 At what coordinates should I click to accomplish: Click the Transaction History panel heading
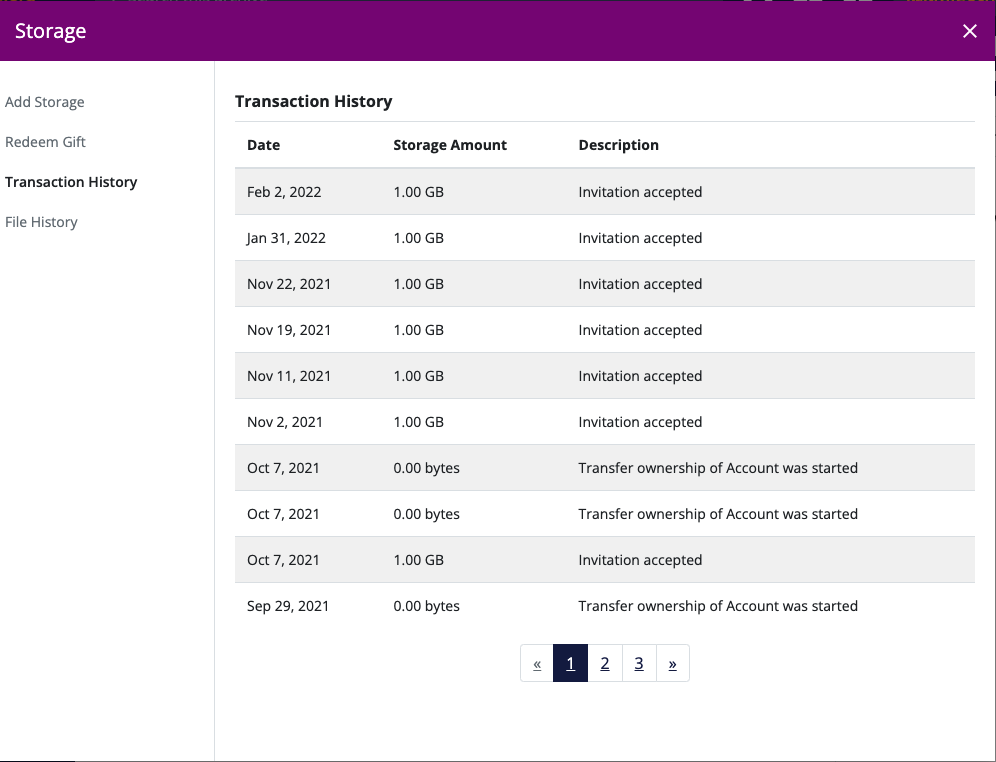click(x=314, y=102)
